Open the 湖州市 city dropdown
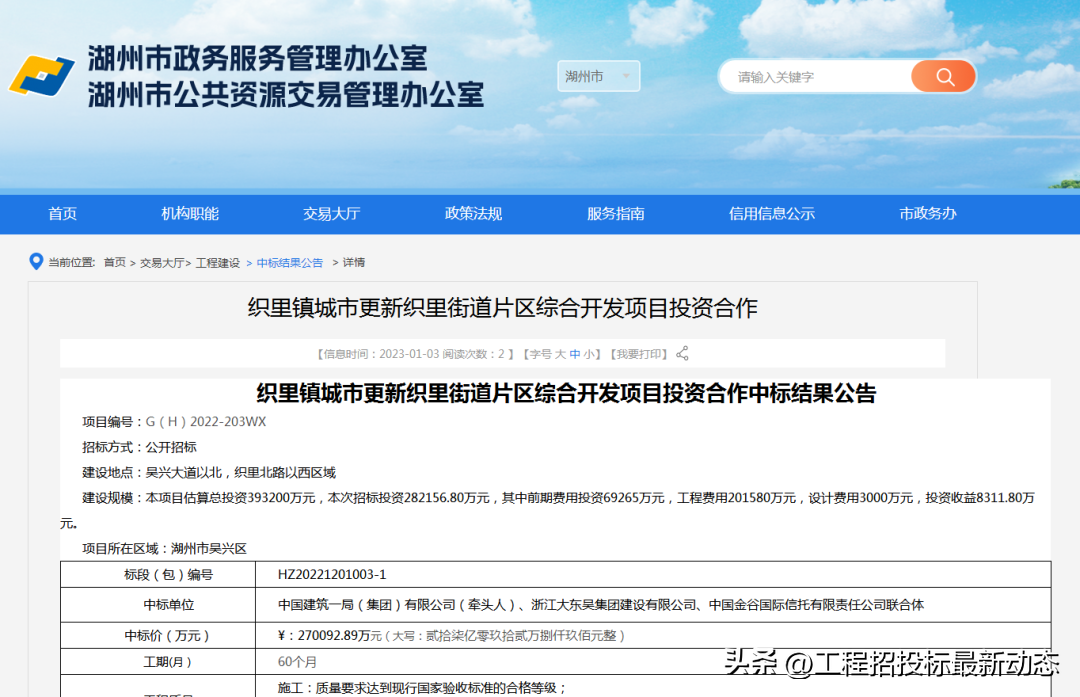Image resolution: width=1080 pixels, height=697 pixels. [599, 76]
